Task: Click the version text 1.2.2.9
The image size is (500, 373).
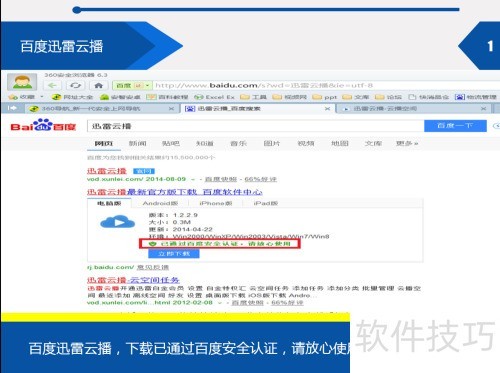Action: tap(185, 215)
